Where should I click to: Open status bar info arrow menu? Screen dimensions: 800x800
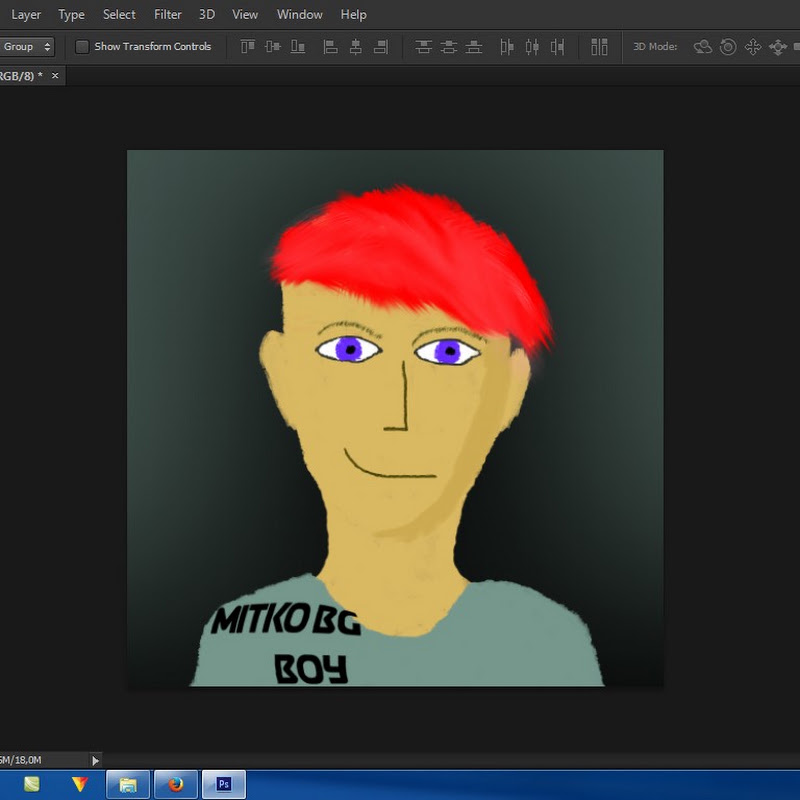click(x=95, y=761)
